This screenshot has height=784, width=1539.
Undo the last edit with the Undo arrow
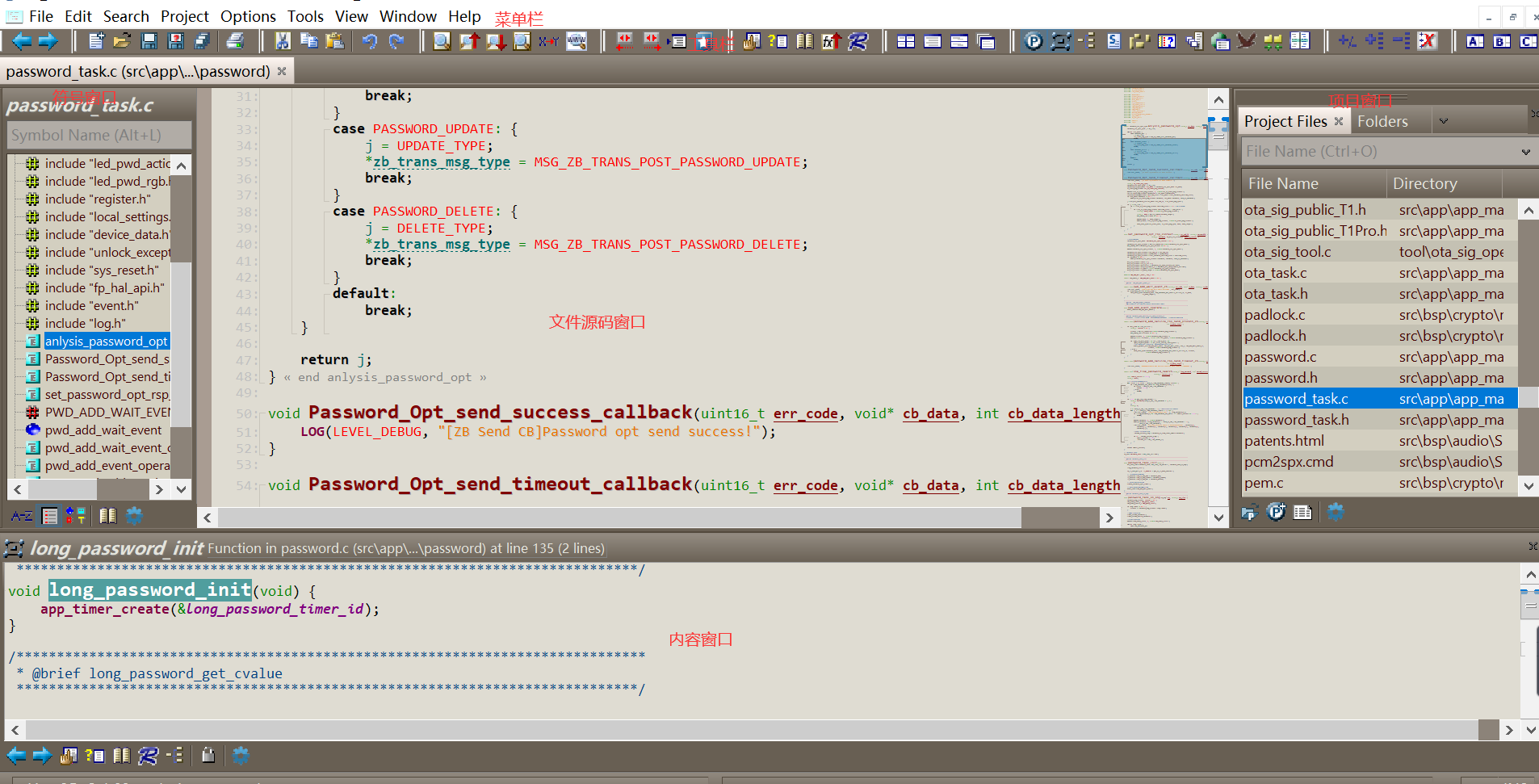pos(370,41)
